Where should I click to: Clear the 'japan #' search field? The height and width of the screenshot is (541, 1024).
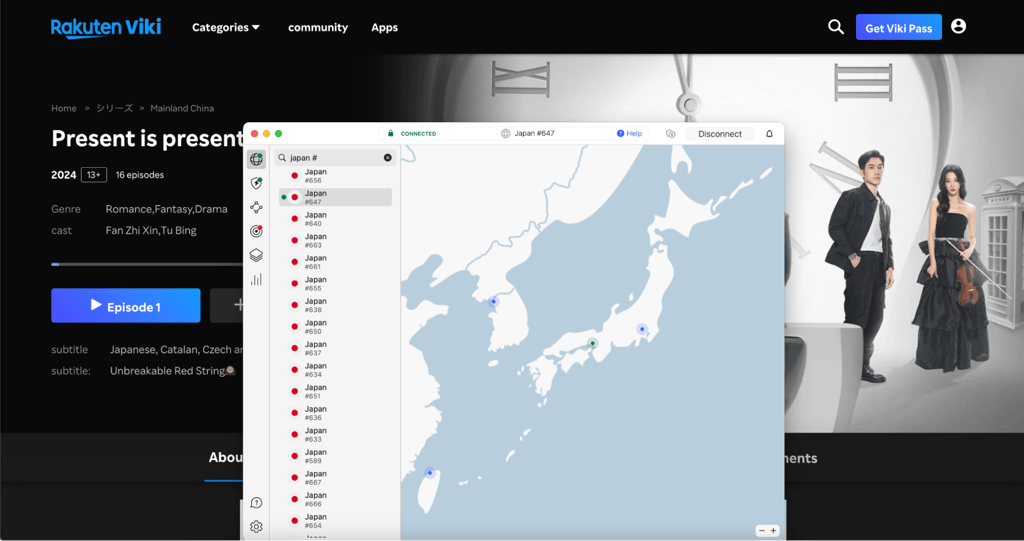coord(387,157)
